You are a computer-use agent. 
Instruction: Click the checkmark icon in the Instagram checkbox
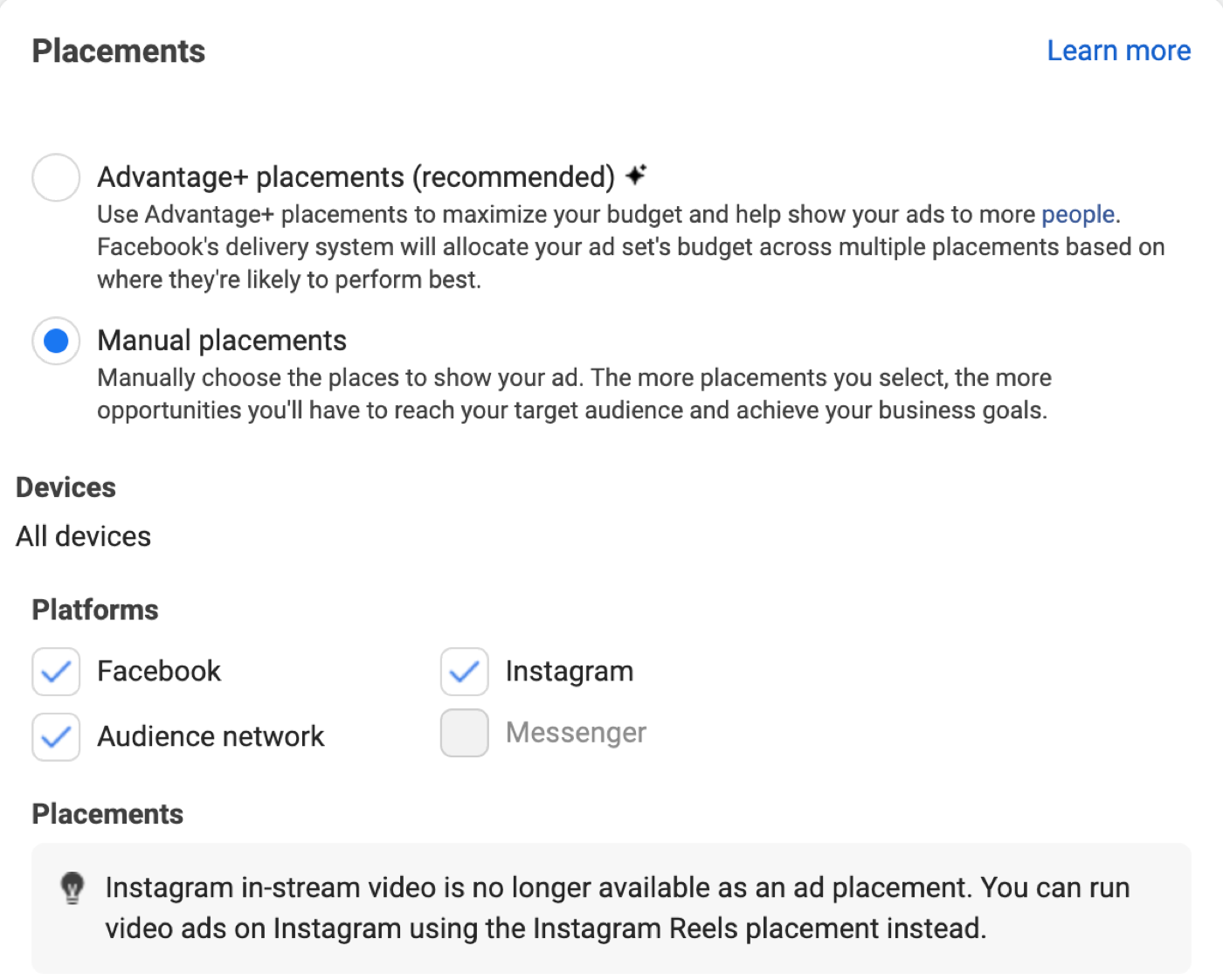pyautogui.click(x=463, y=672)
